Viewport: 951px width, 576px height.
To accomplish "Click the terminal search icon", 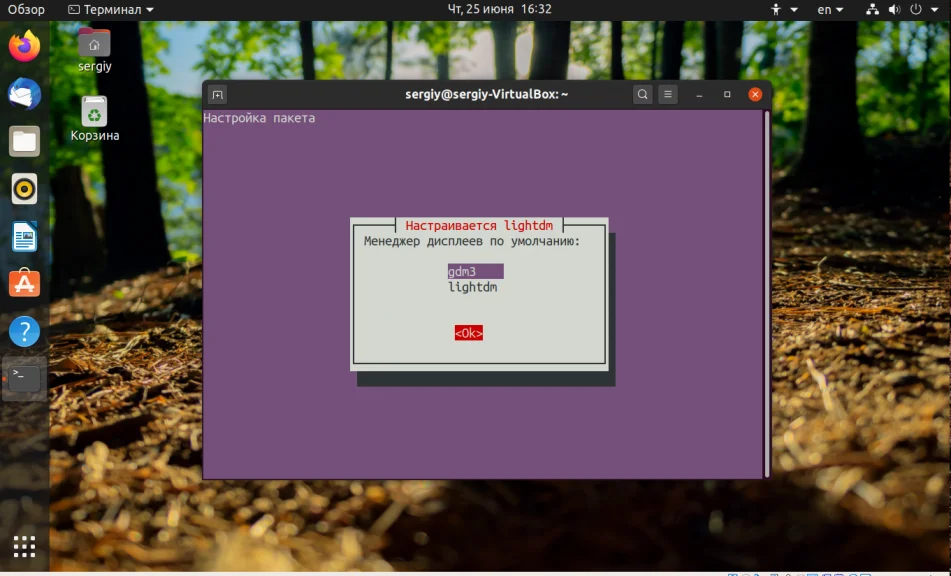I will (x=642, y=95).
